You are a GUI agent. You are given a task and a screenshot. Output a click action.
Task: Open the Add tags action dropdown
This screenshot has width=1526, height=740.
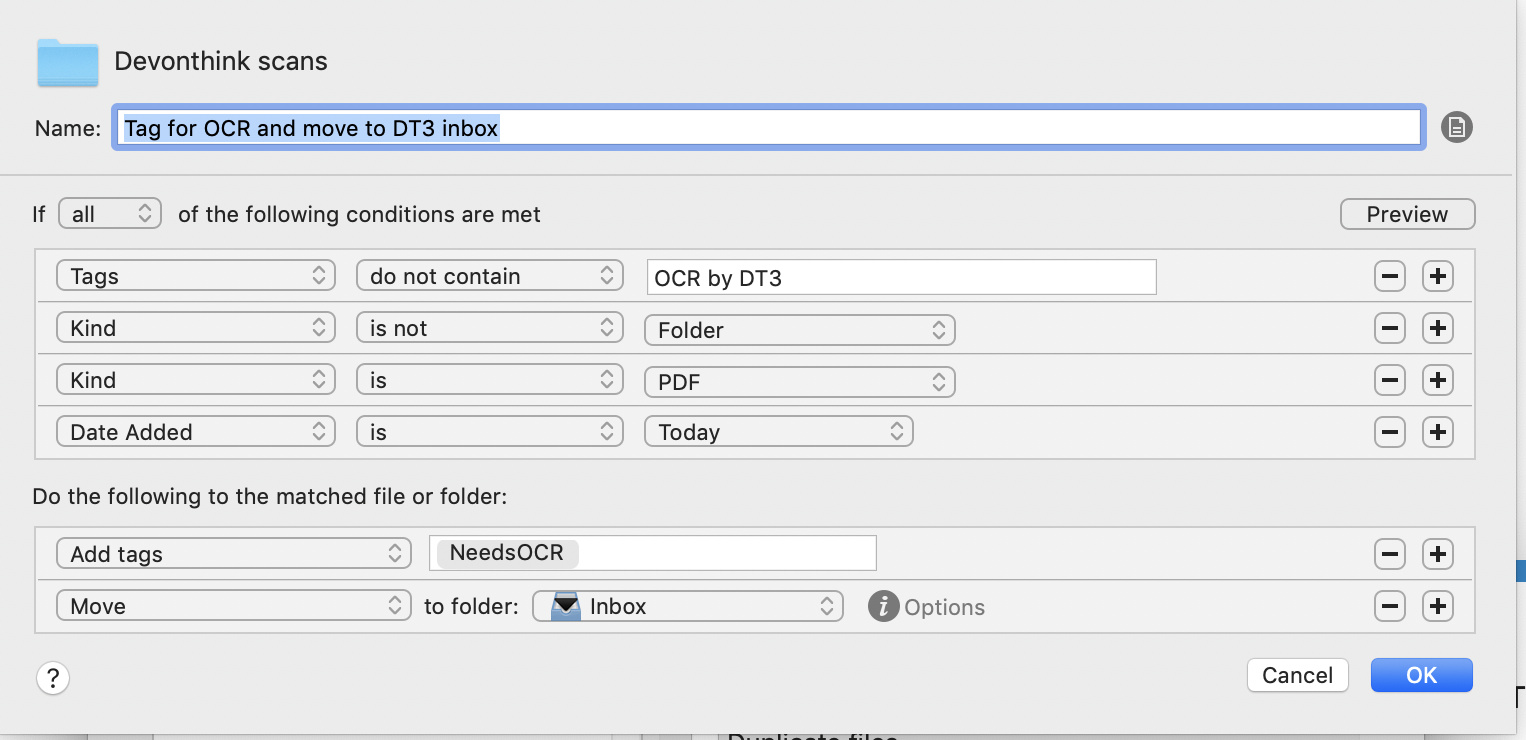(x=233, y=553)
